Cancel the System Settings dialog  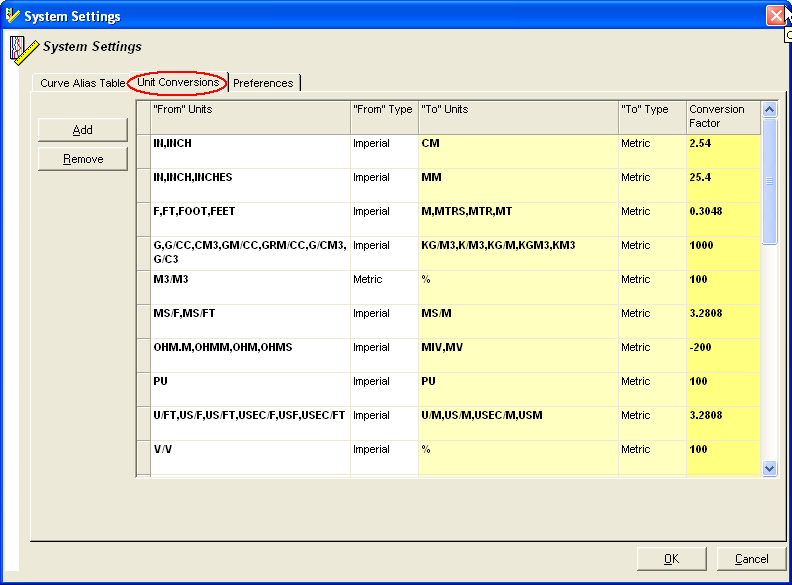[x=751, y=559]
